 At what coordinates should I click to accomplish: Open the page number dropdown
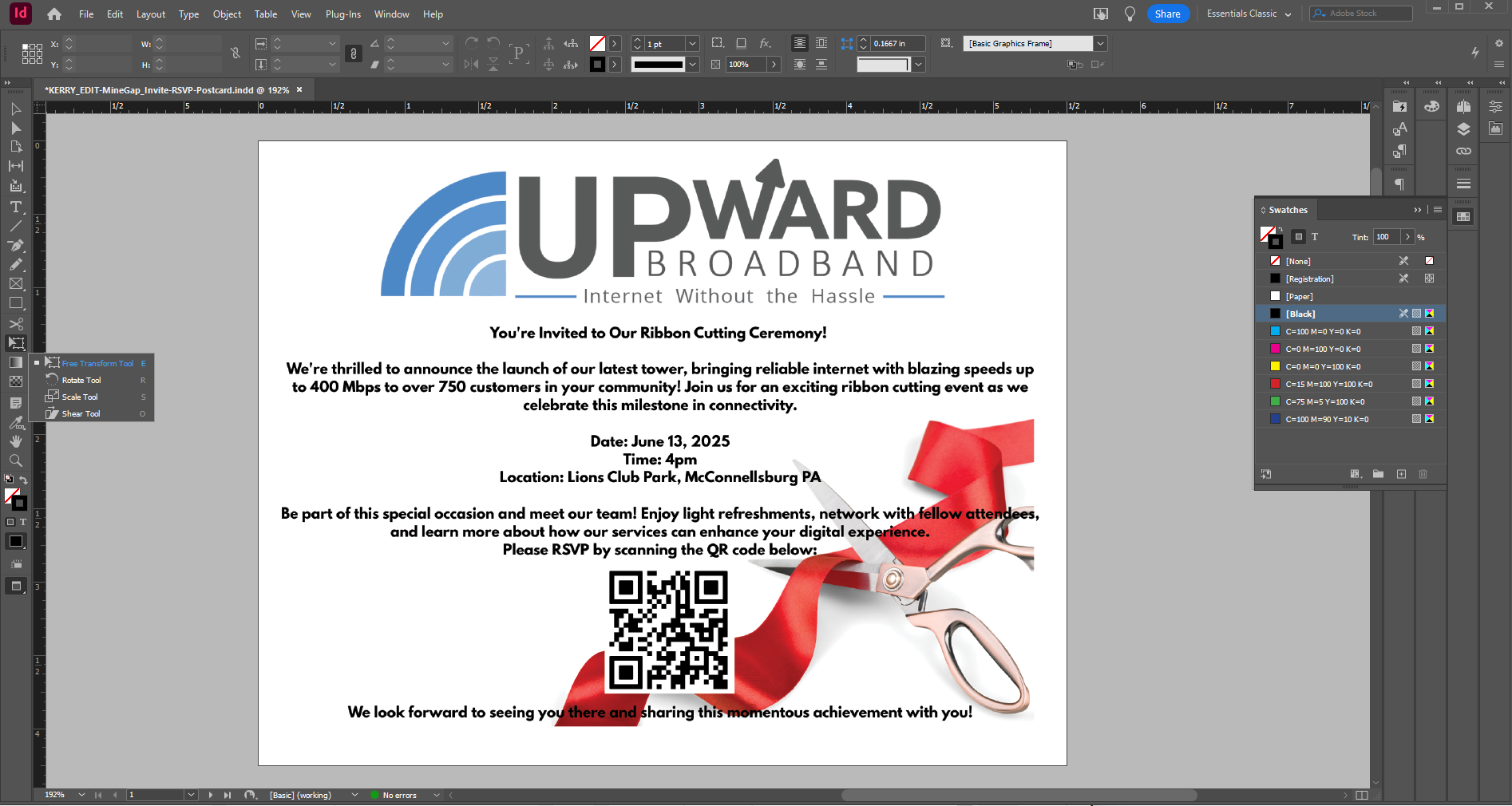click(191, 795)
